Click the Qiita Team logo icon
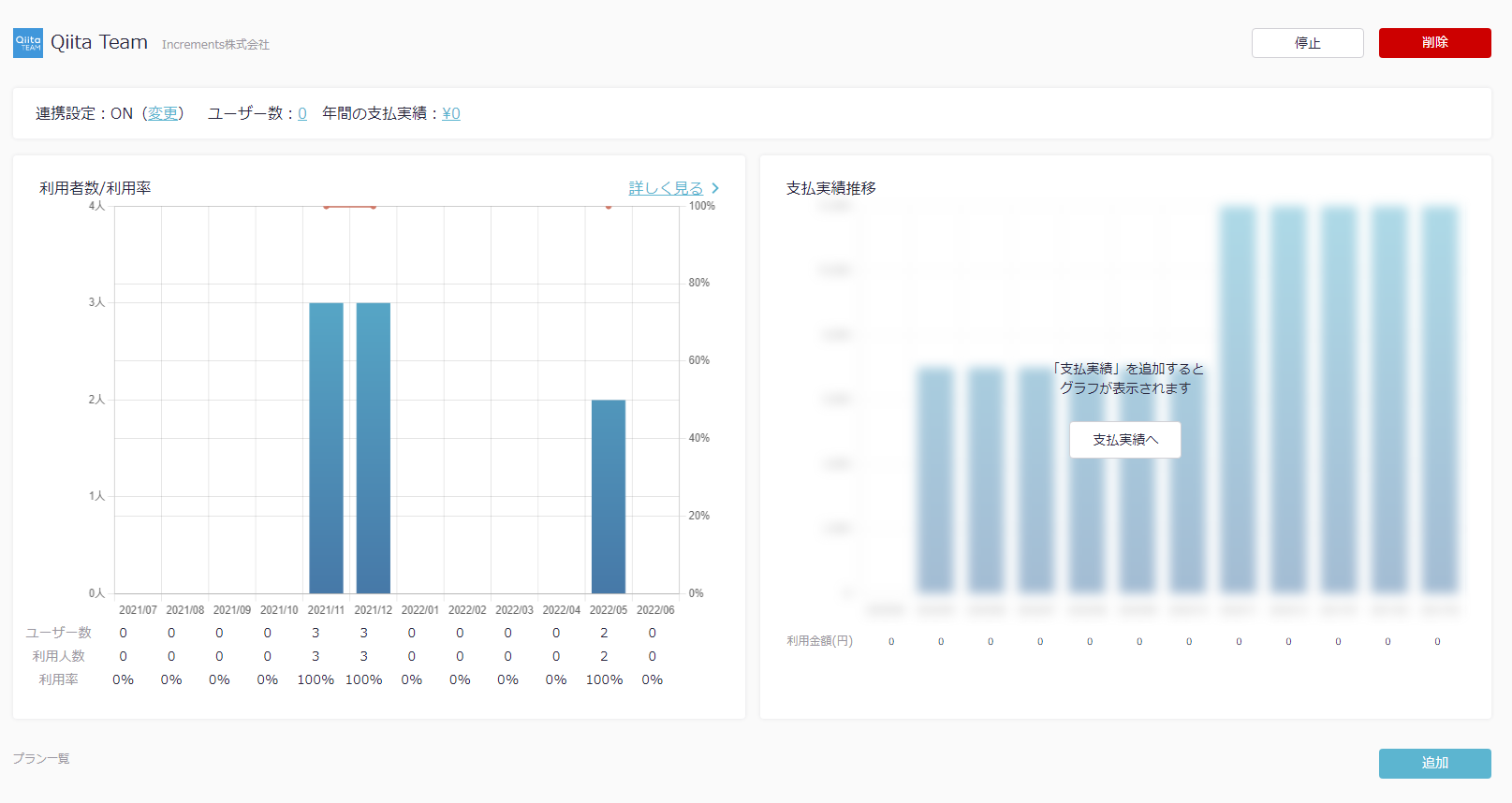Viewport: 1512px width, 803px height. pyautogui.click(x=28, y=43)
